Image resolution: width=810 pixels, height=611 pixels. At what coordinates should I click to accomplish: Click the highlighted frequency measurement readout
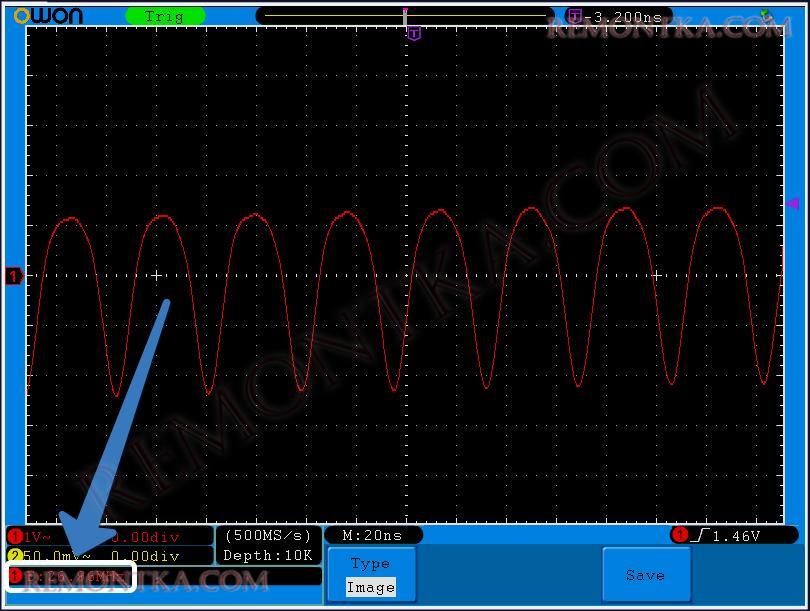click(x=72, y=577)
